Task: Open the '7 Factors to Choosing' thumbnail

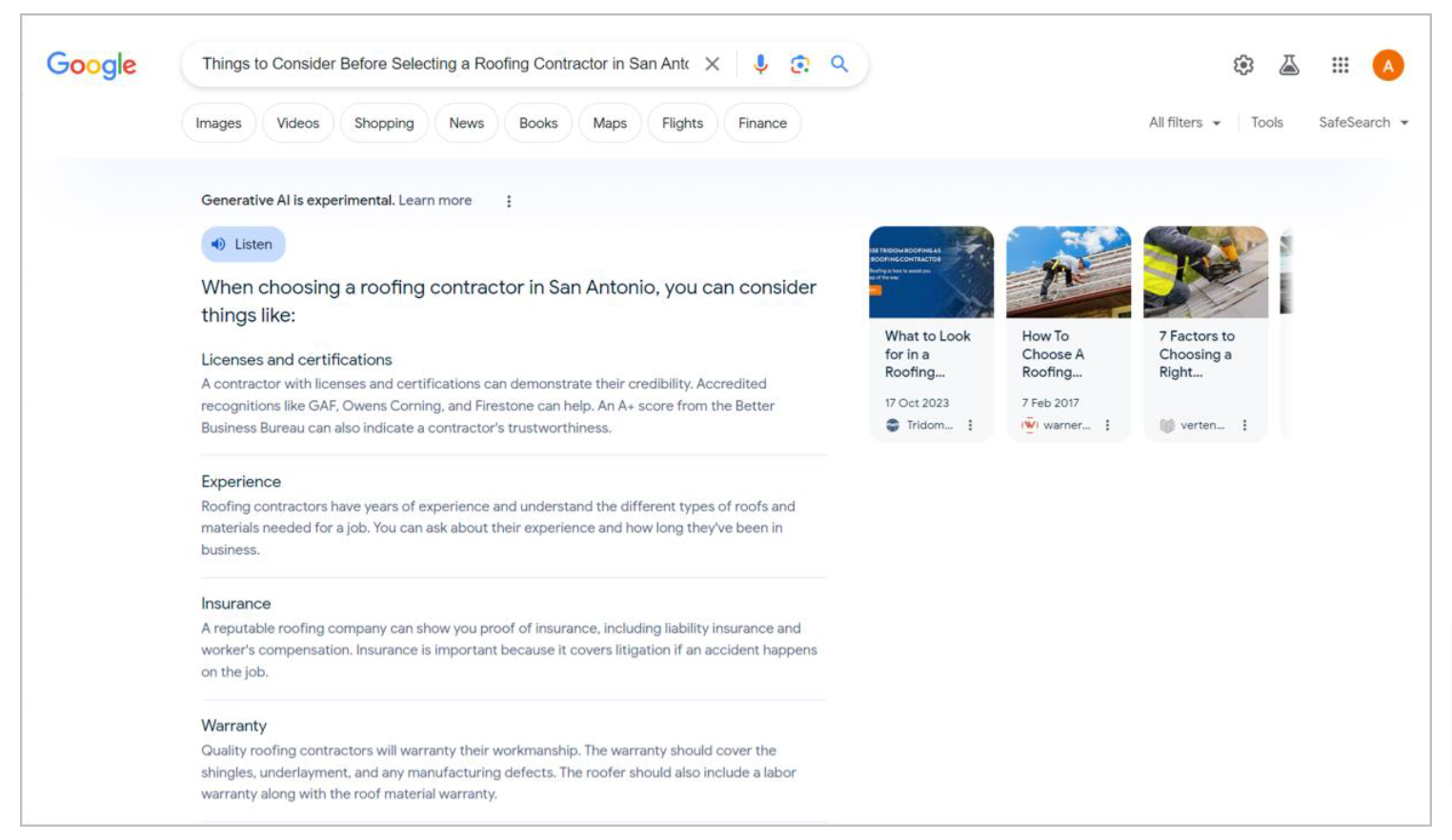Action: pyautogui.click(x=1205, y=272)
